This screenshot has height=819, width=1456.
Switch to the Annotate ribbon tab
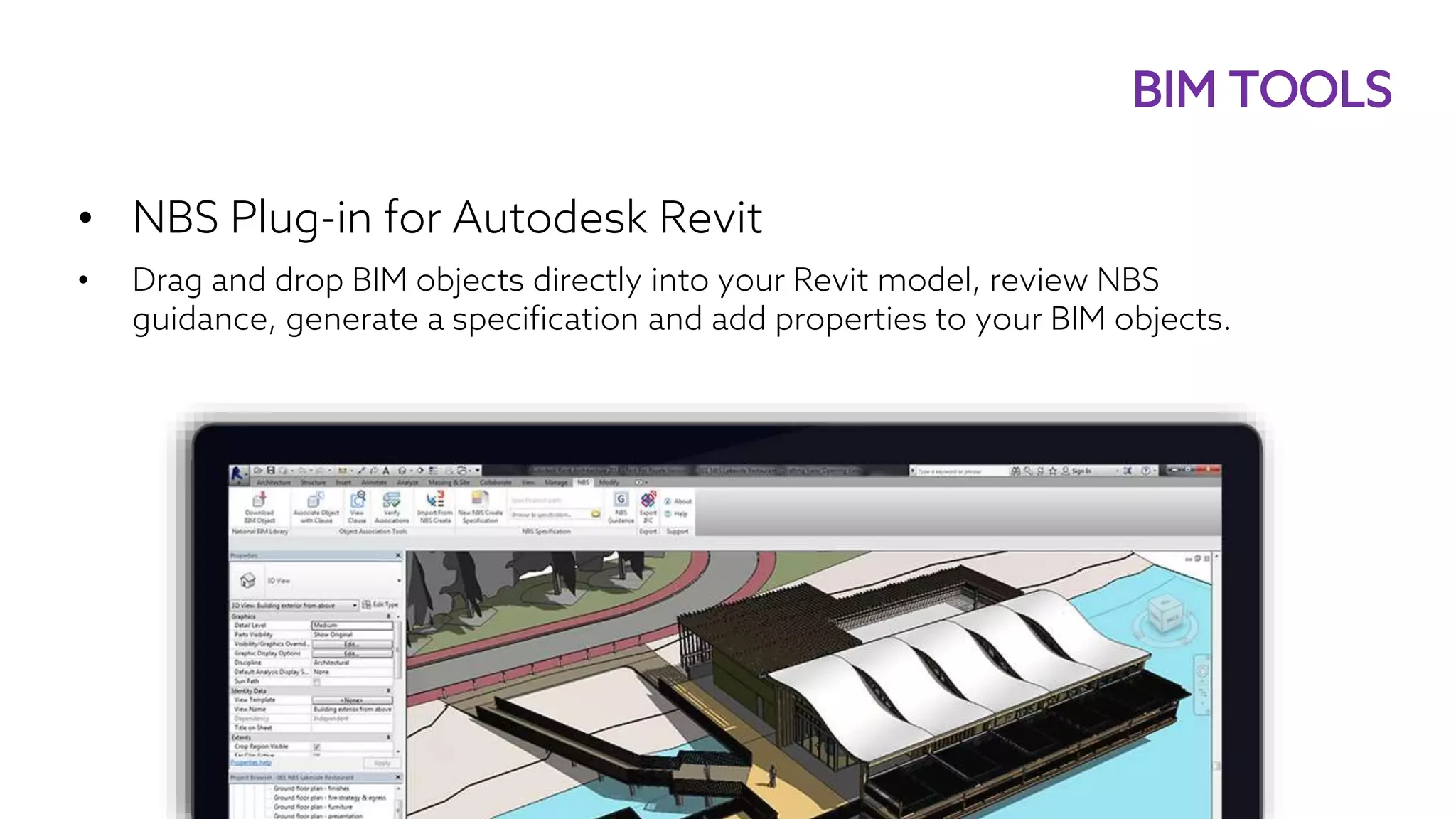(x=374, y=483)
